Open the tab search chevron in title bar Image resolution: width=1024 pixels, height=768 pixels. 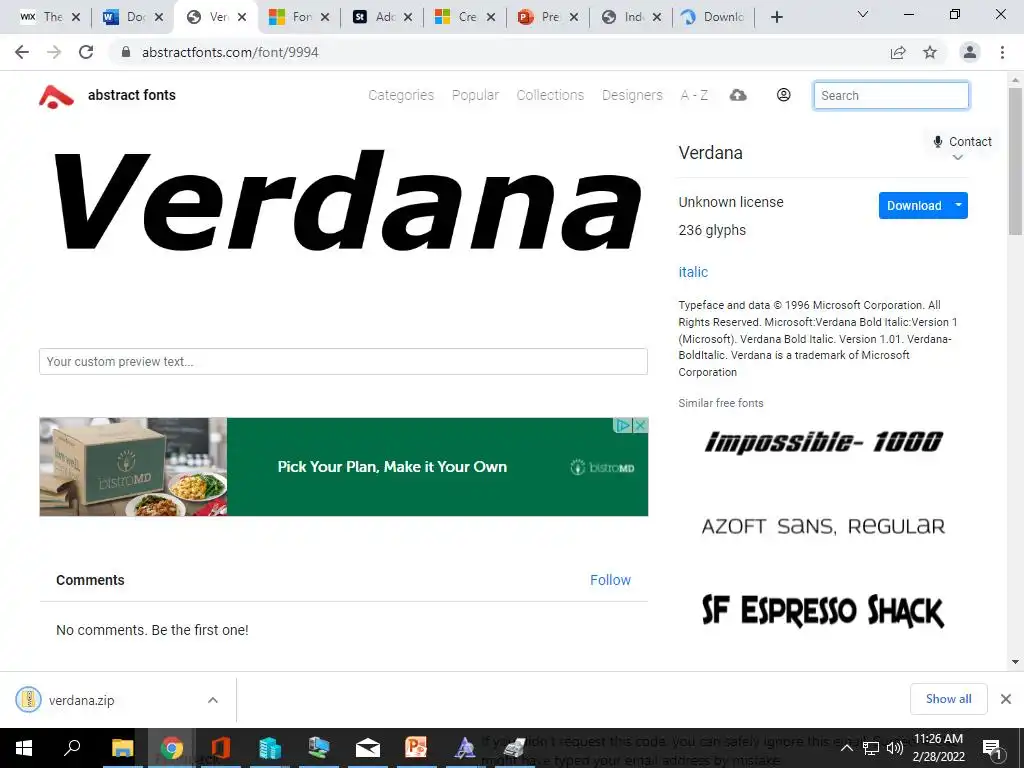point(863,14)
